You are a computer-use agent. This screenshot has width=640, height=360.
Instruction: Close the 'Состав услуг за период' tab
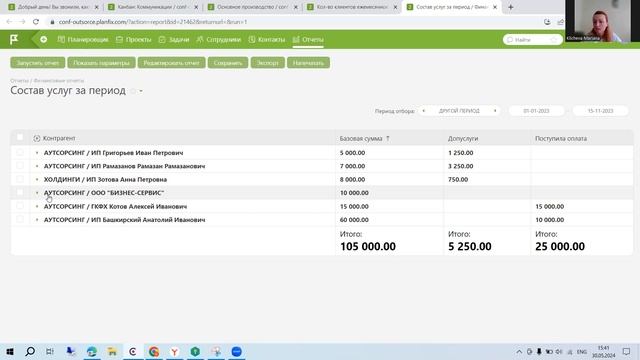pyautogui.click(x=495, y=7)
